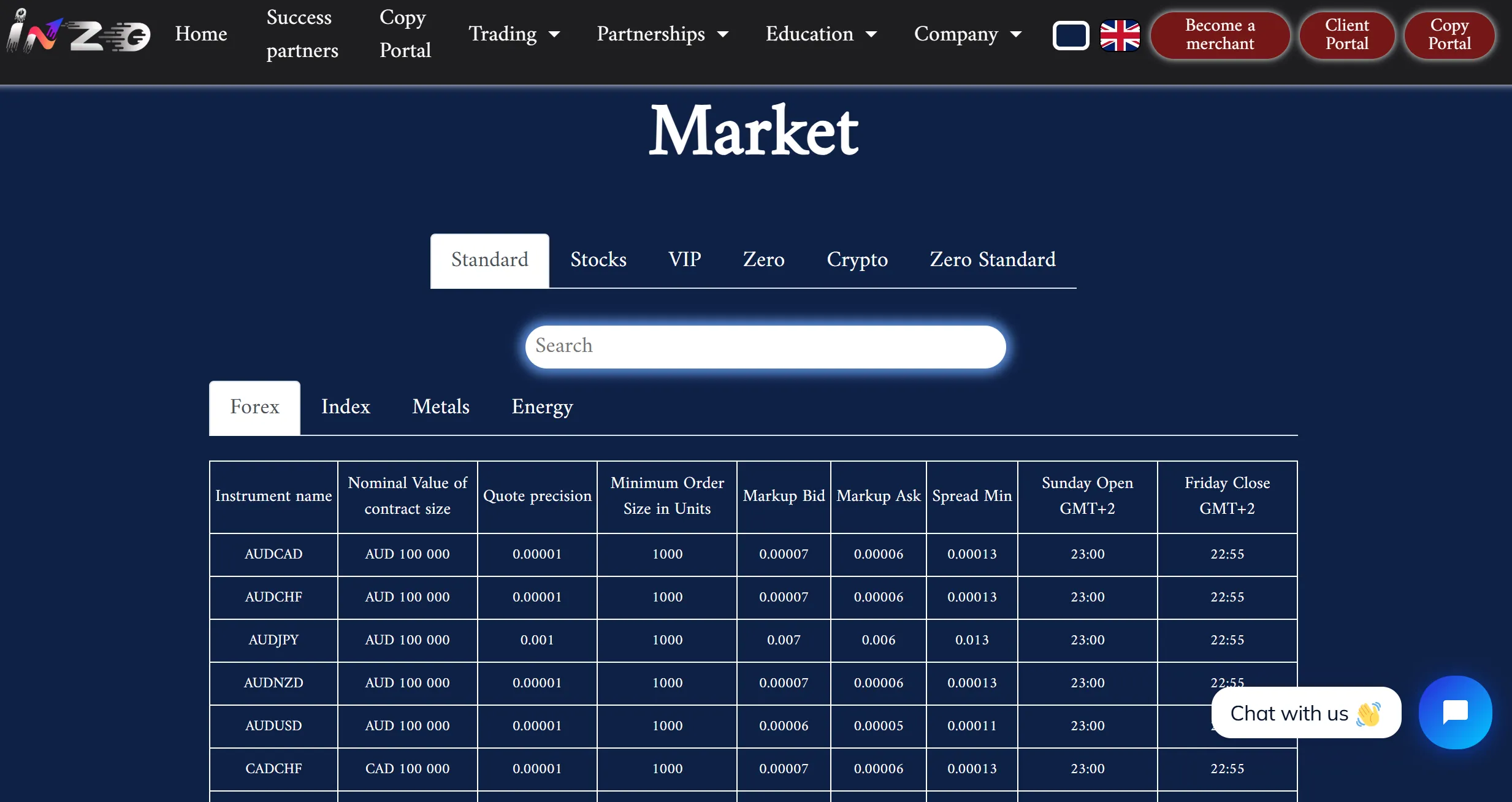The width and height of the screenshot is (1512, 802).
Task: Select the Forex category tab
Action: (x=254, y=407)
